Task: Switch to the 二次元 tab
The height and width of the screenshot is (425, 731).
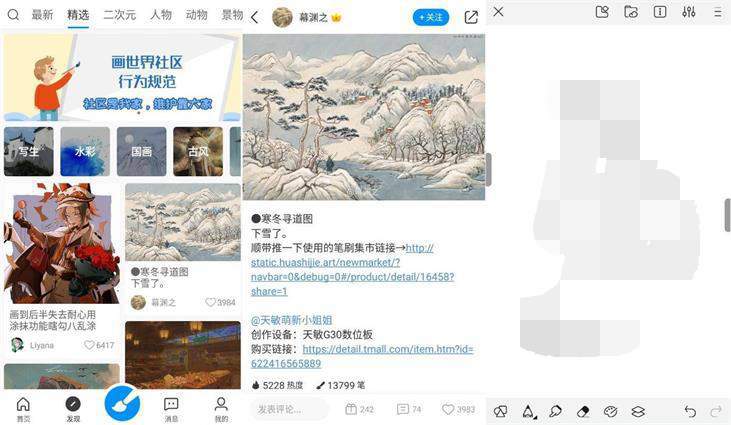Action: (119, 15)
